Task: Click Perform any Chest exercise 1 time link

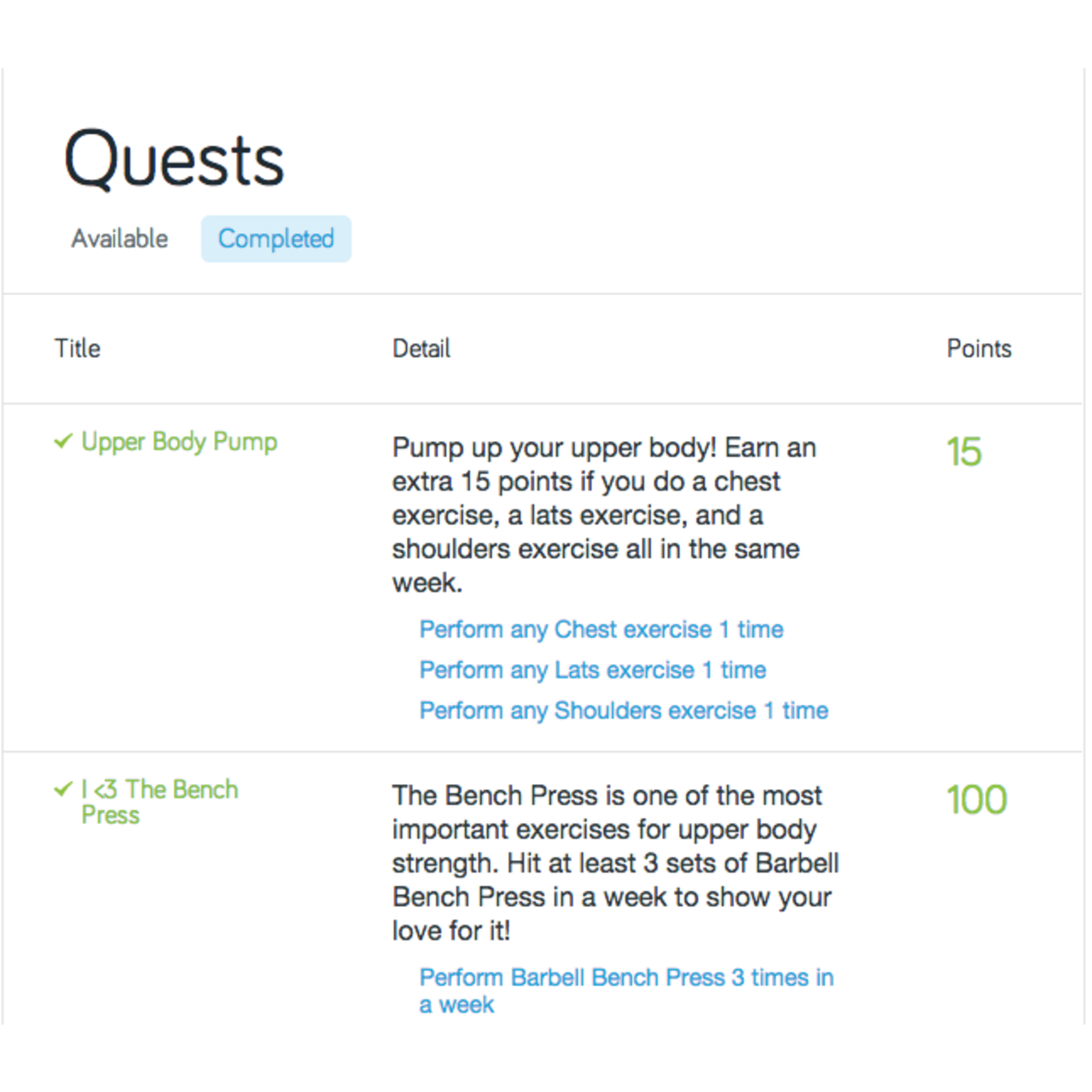Action: pos(601,629)
